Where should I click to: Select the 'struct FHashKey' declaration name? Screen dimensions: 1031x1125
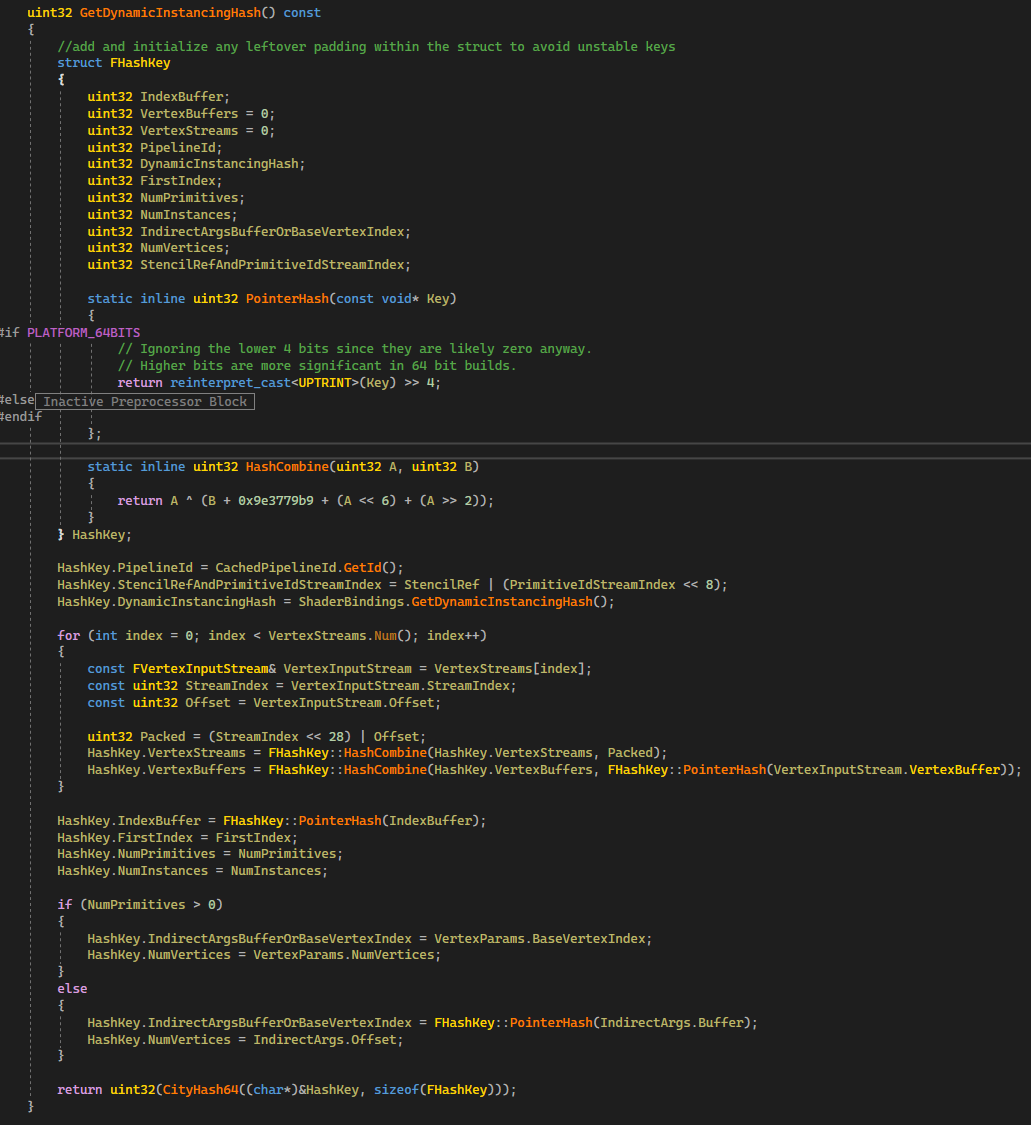pyautogui.click(x=140, y=63)
